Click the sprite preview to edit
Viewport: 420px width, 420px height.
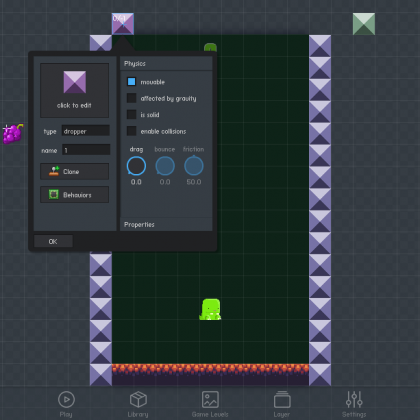pos(74,90)
